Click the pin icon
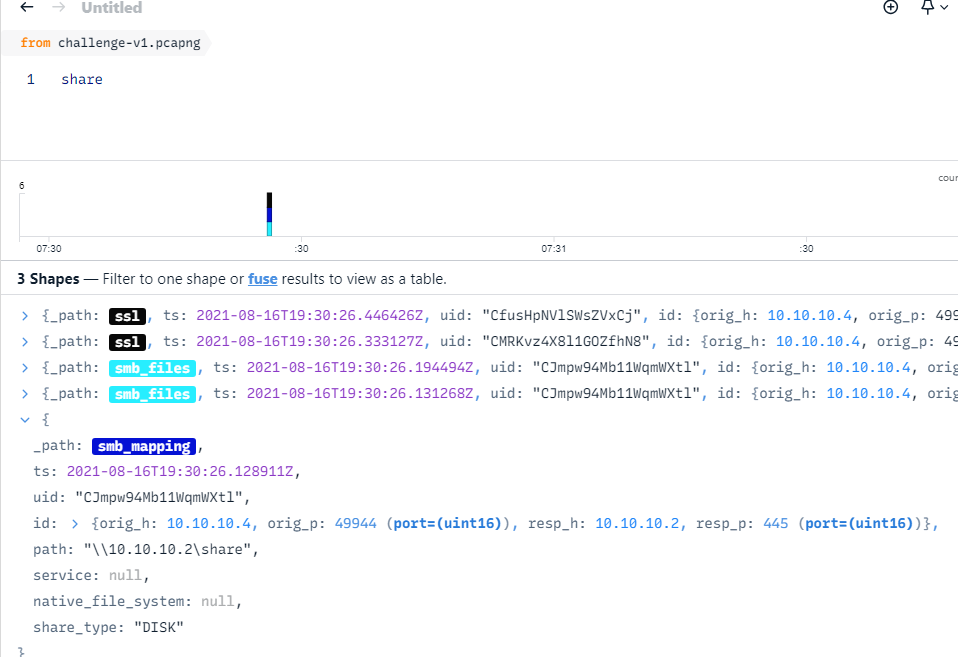Viewport: 958px width, 657px height. tap(927, 8)
